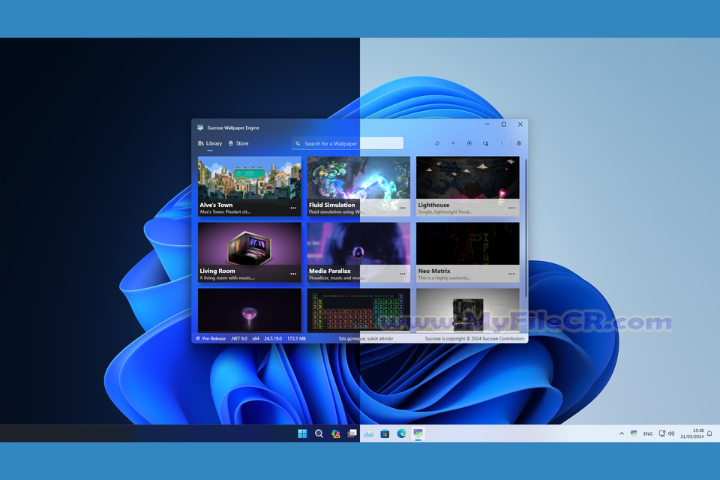
Task: Click the vertical three-dot menu in header
Action: 502,143
